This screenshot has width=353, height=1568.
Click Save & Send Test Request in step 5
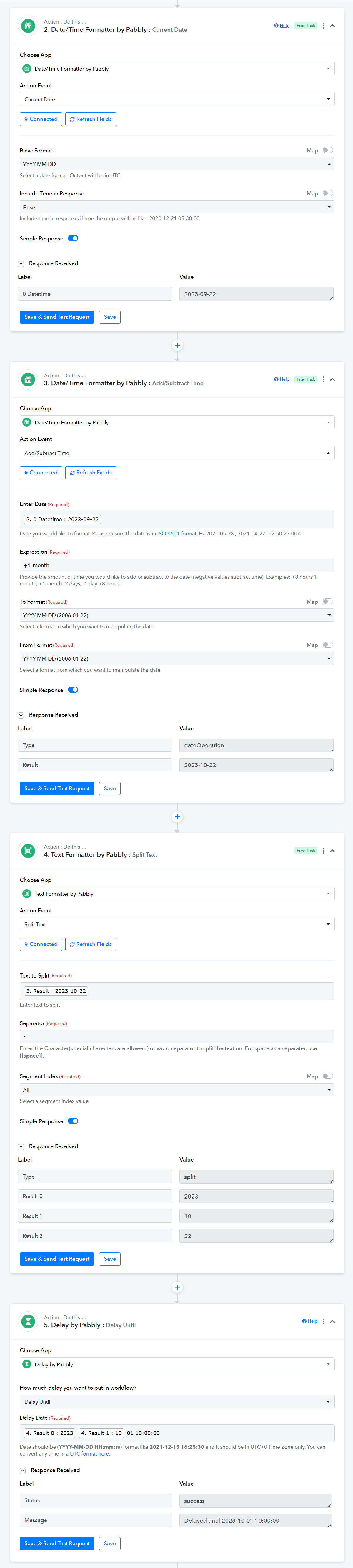tap(57, 1543)
